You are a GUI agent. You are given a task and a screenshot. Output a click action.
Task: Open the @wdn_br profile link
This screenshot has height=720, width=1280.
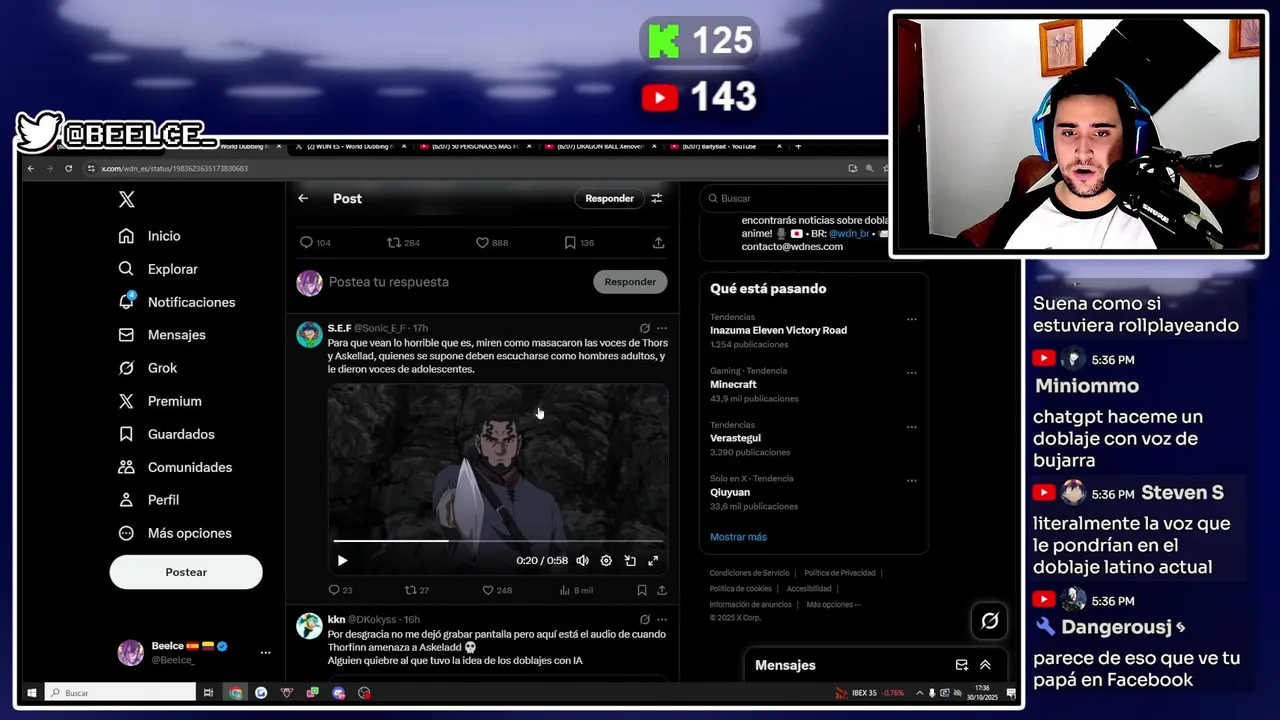[849, 233]
